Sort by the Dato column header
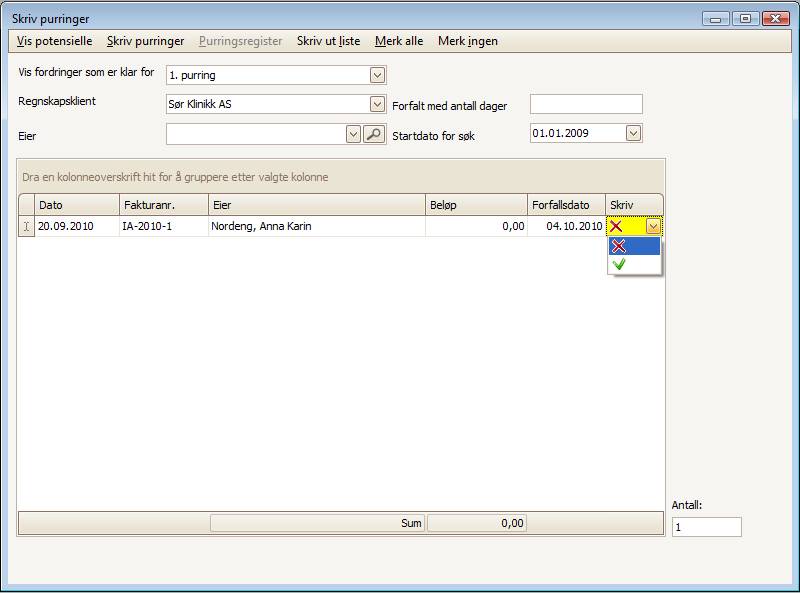Image resolution: width=800 pixels, height=593 pixels. click(77, 205)
